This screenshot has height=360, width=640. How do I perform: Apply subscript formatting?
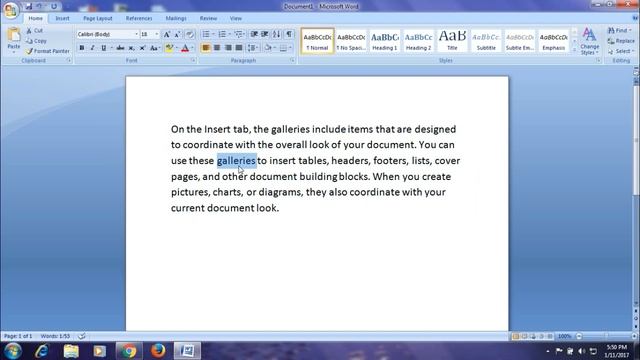point(131,48)
